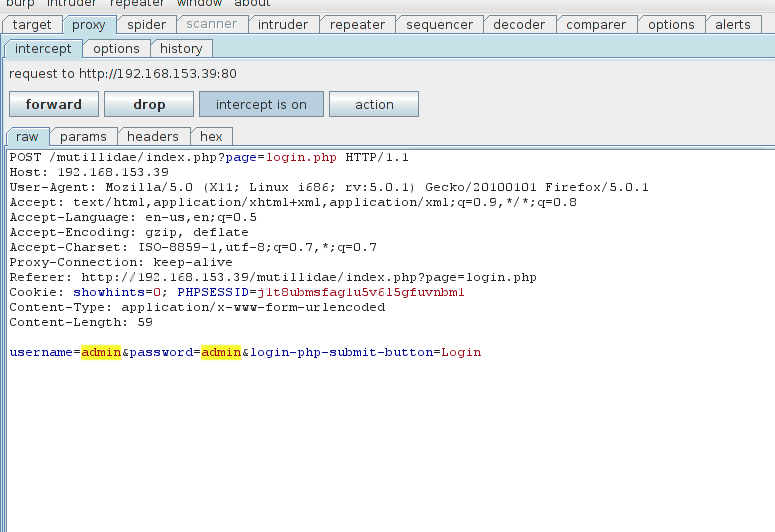Viewport: 775px width, 532px height.
Task: Open the sequencer tab
Action: point(439,25)
